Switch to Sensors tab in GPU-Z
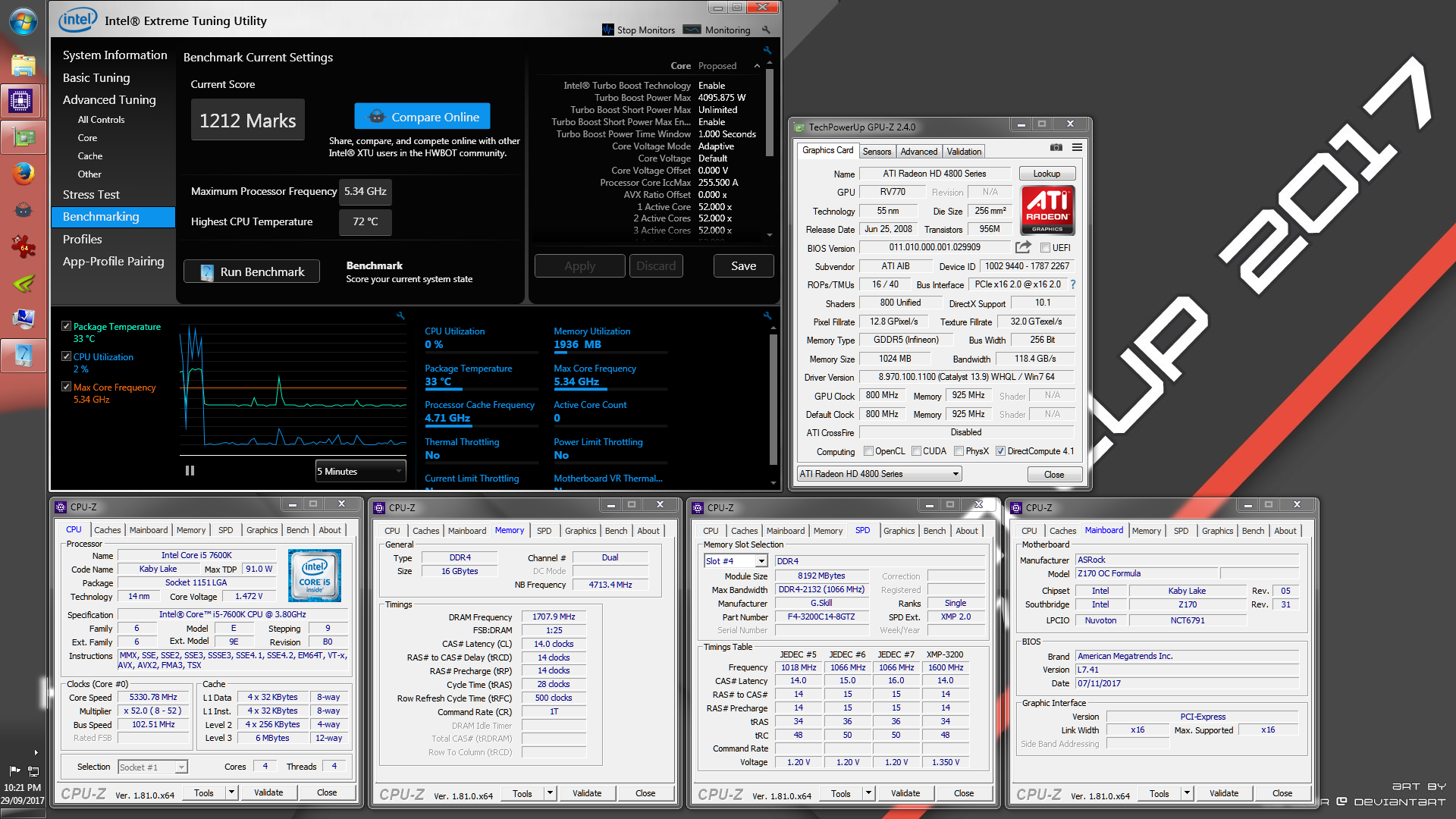Screen dimensions: 1456x819 coord(877,152)
